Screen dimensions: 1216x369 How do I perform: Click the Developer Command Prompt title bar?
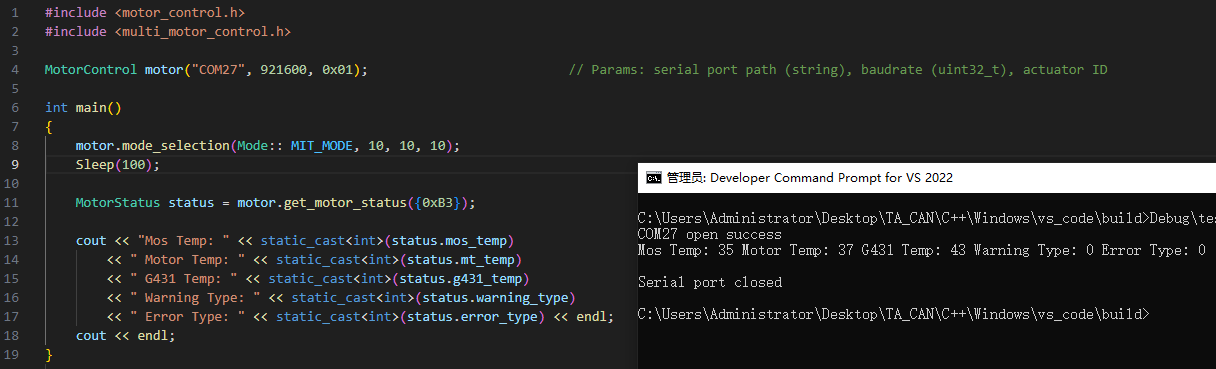point(927,178)
